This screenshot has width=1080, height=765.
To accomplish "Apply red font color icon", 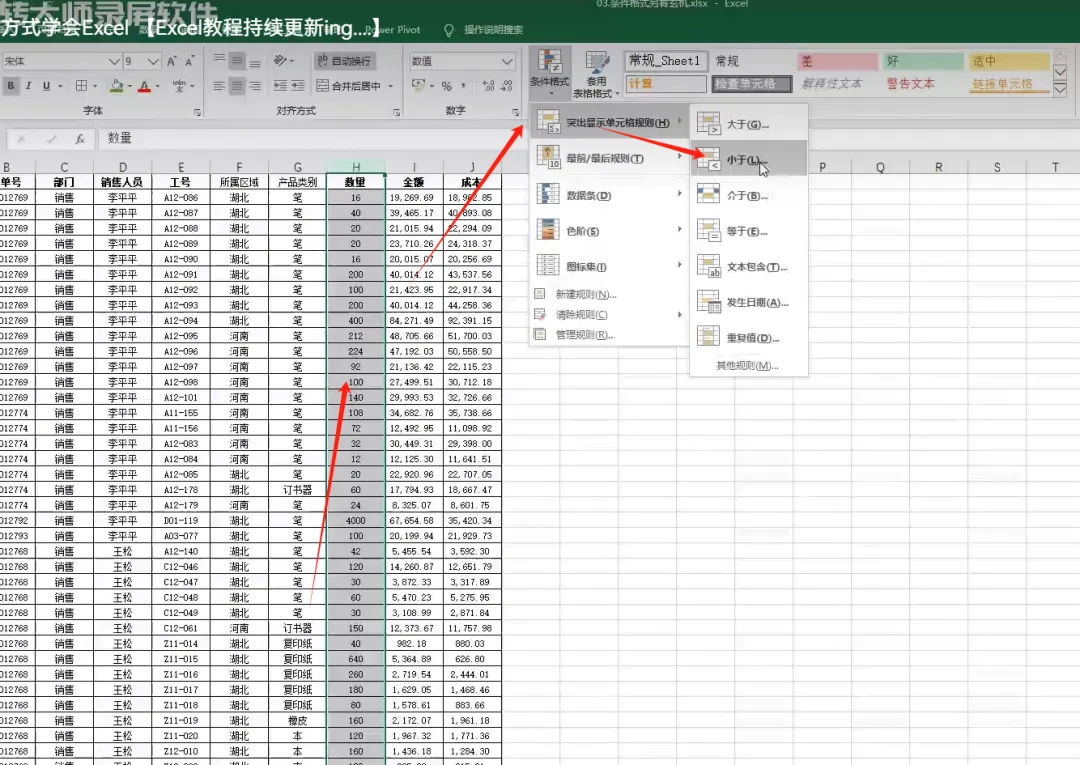I will (x=144, y=86).
